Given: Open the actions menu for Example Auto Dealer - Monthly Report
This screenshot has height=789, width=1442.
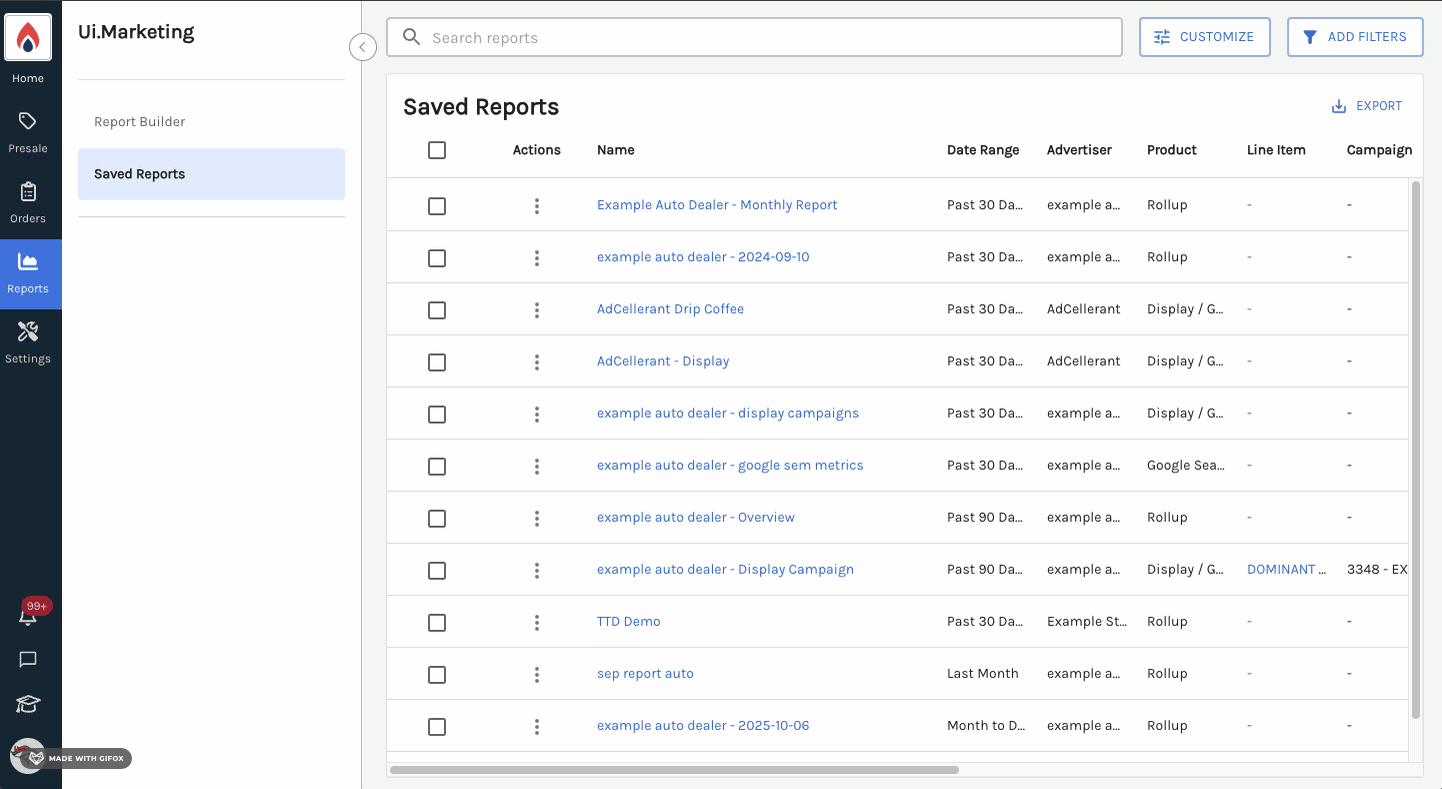Looking at the screenshot, I should [537, 205].
